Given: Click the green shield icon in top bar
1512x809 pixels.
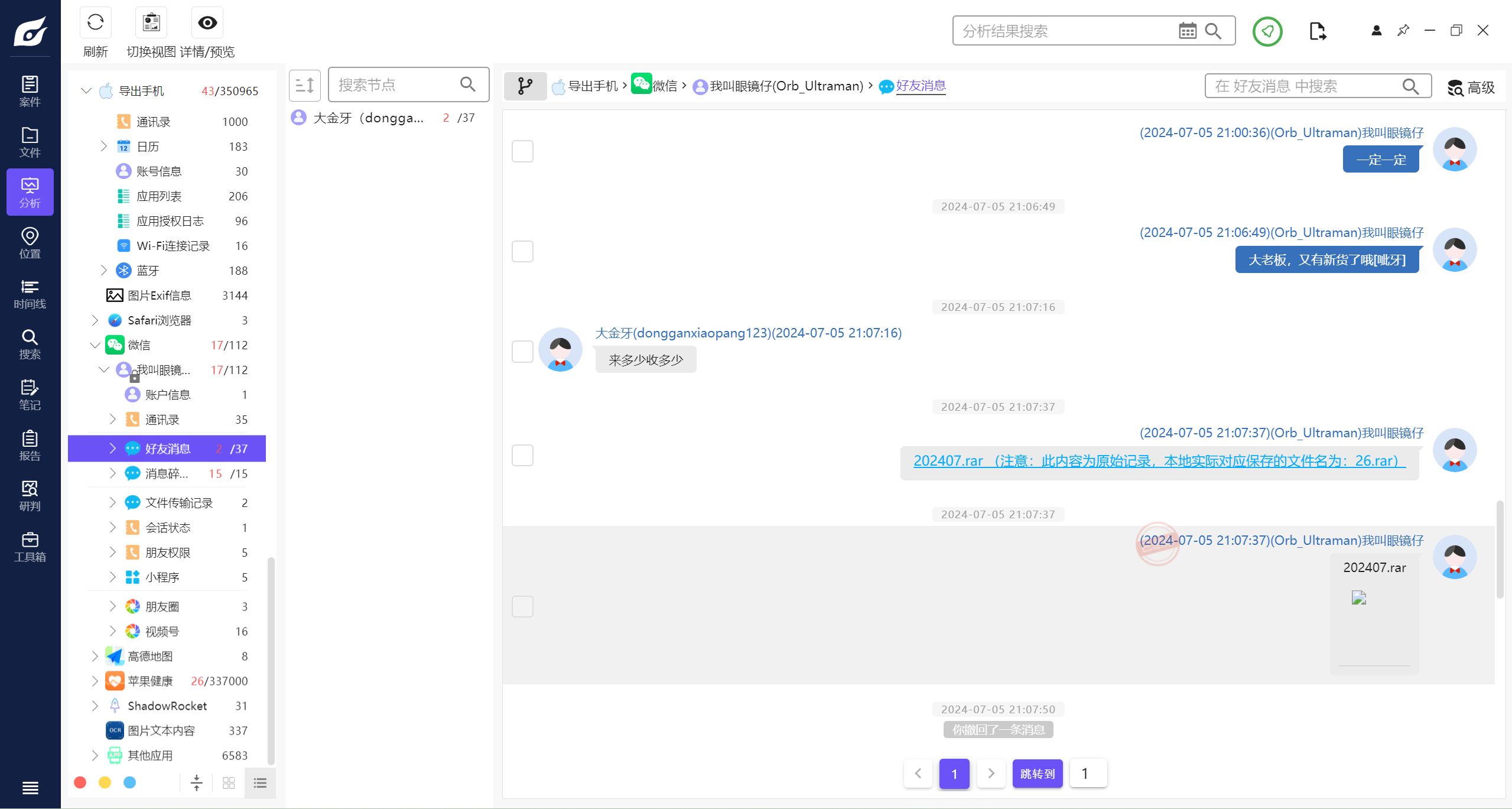Looking at the screenshot, I should point(1267,31).
